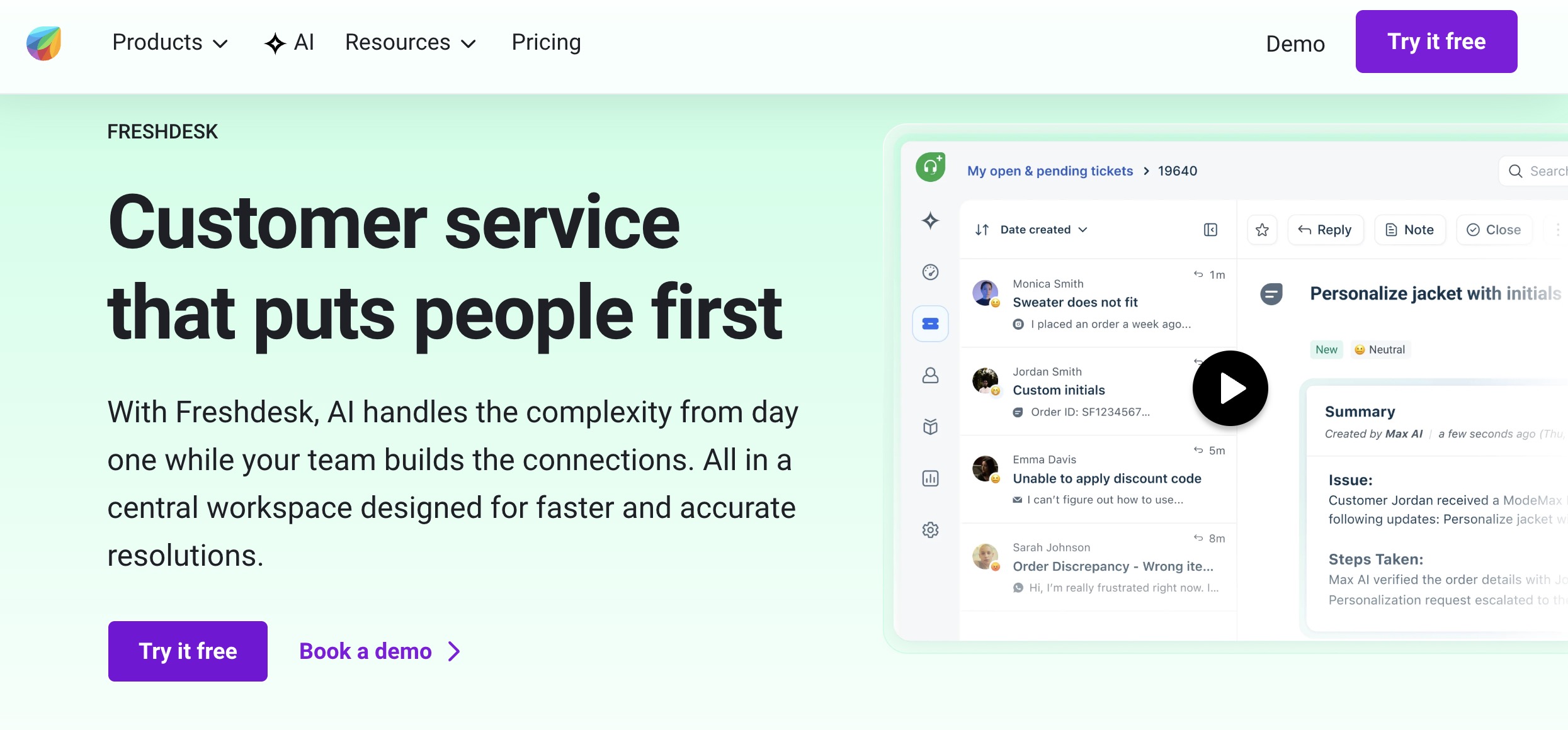Collapse the ticket list panel
Screen dimensions: 1568x730
[x=1210, y=230]
